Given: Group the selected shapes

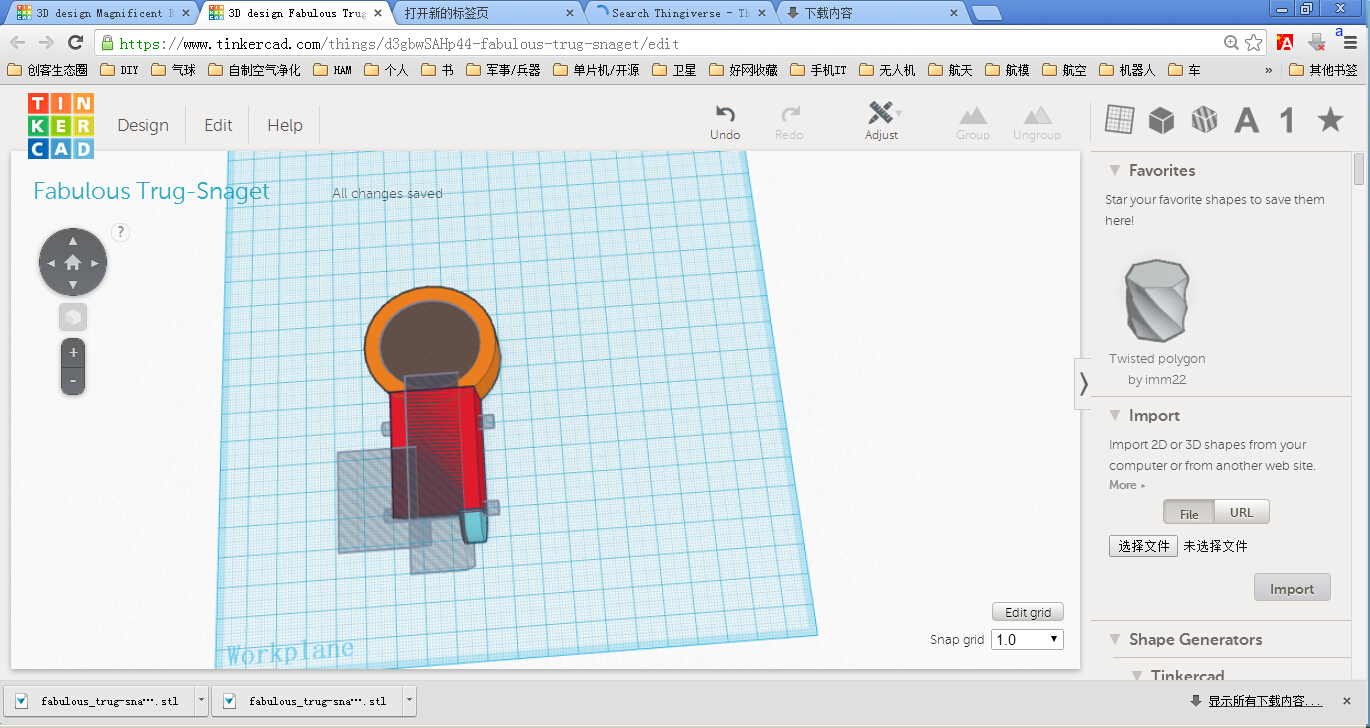Looking at the screenshot, I should point(972,123).
